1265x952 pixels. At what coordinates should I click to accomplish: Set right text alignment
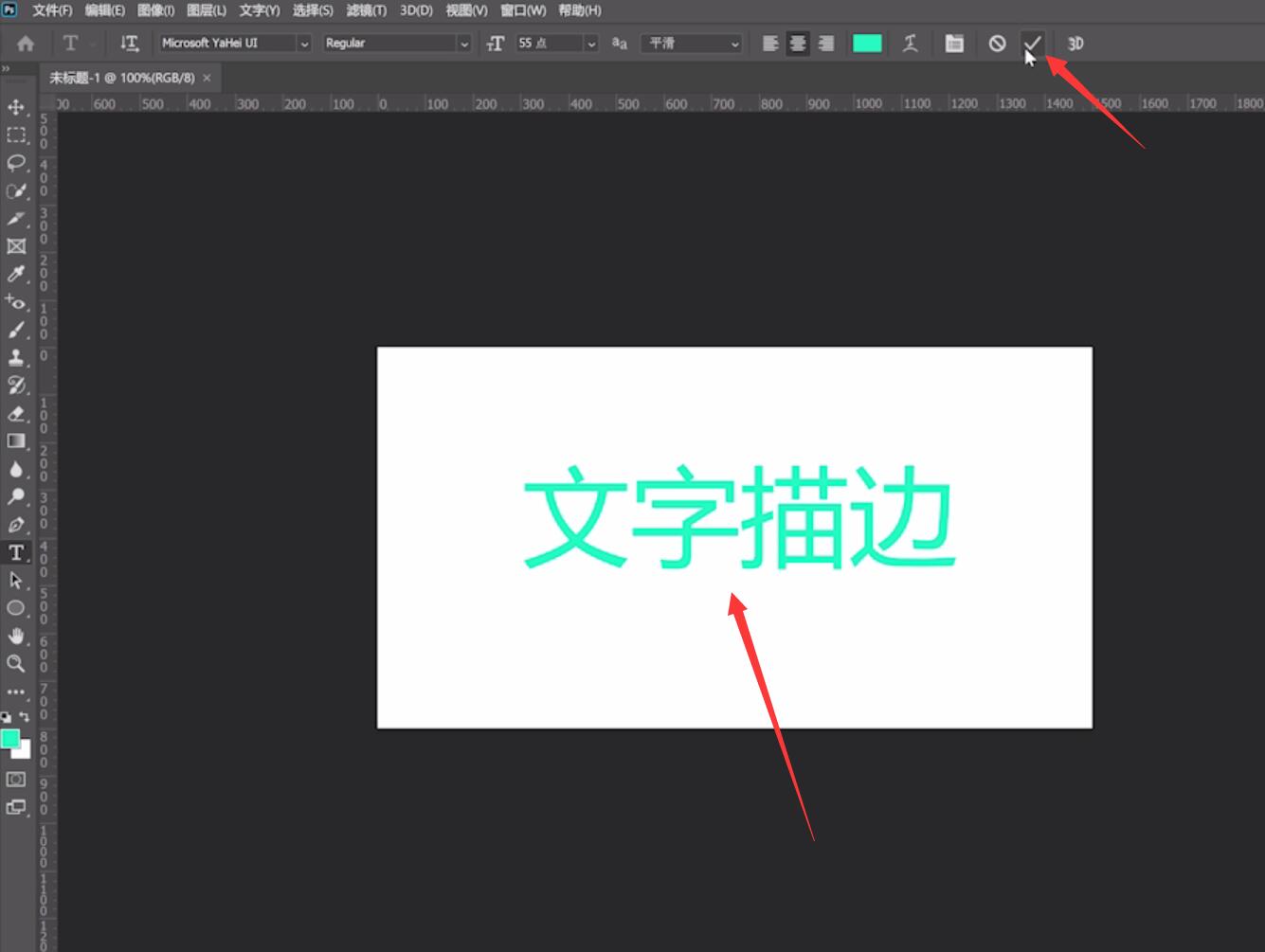(826, 44)
